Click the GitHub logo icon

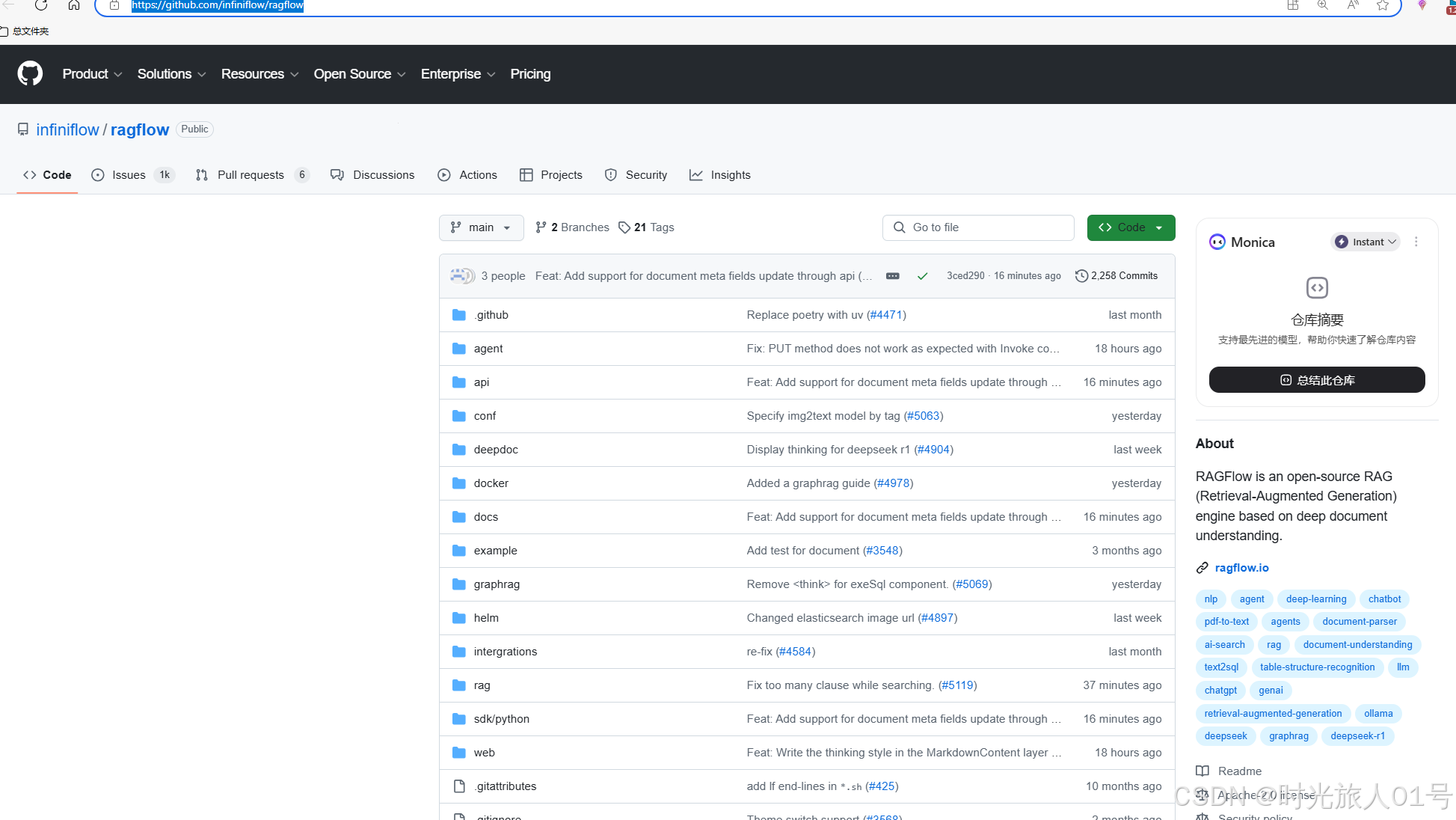(x=30, y=73)
